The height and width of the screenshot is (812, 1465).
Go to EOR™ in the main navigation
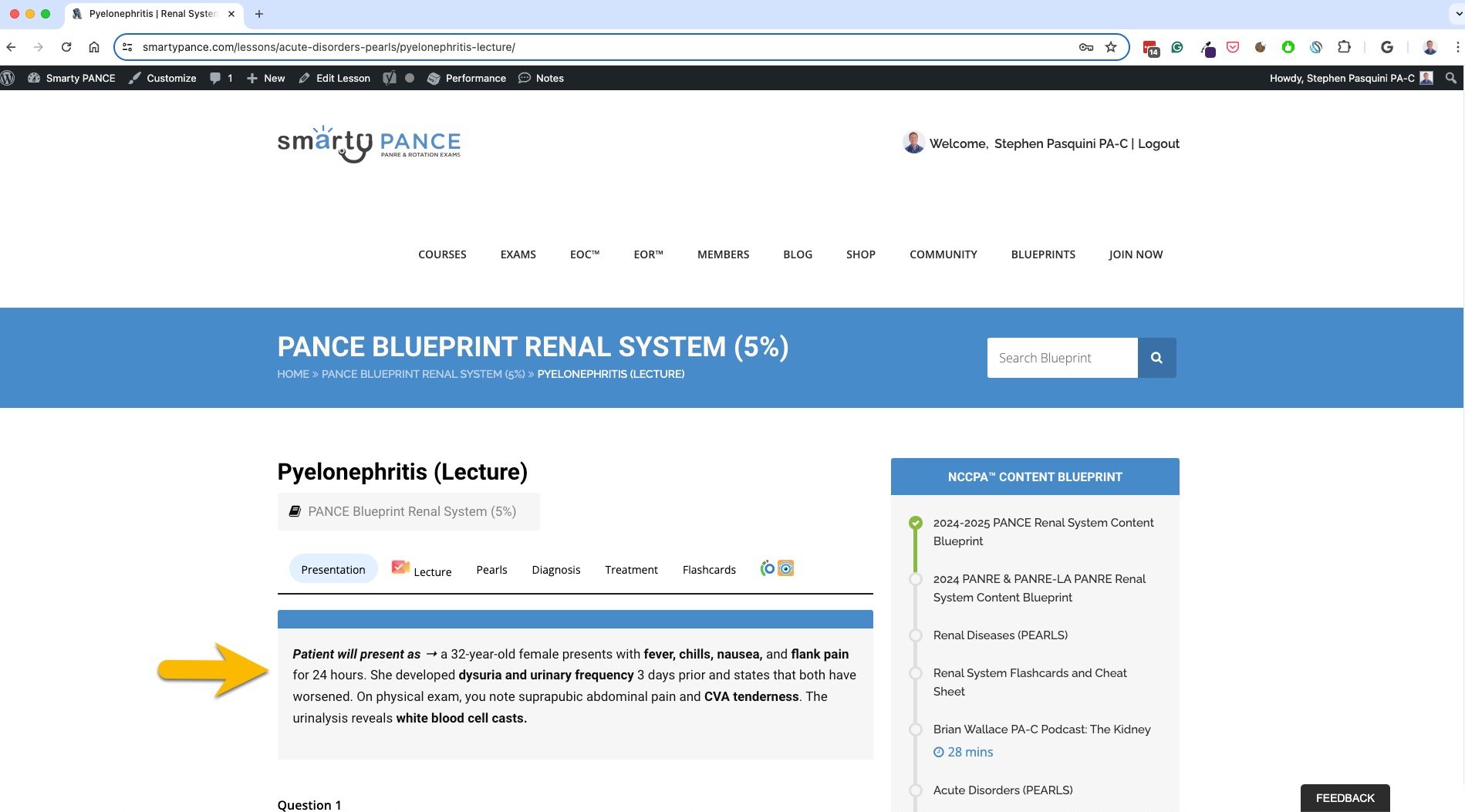coord(648,254)
